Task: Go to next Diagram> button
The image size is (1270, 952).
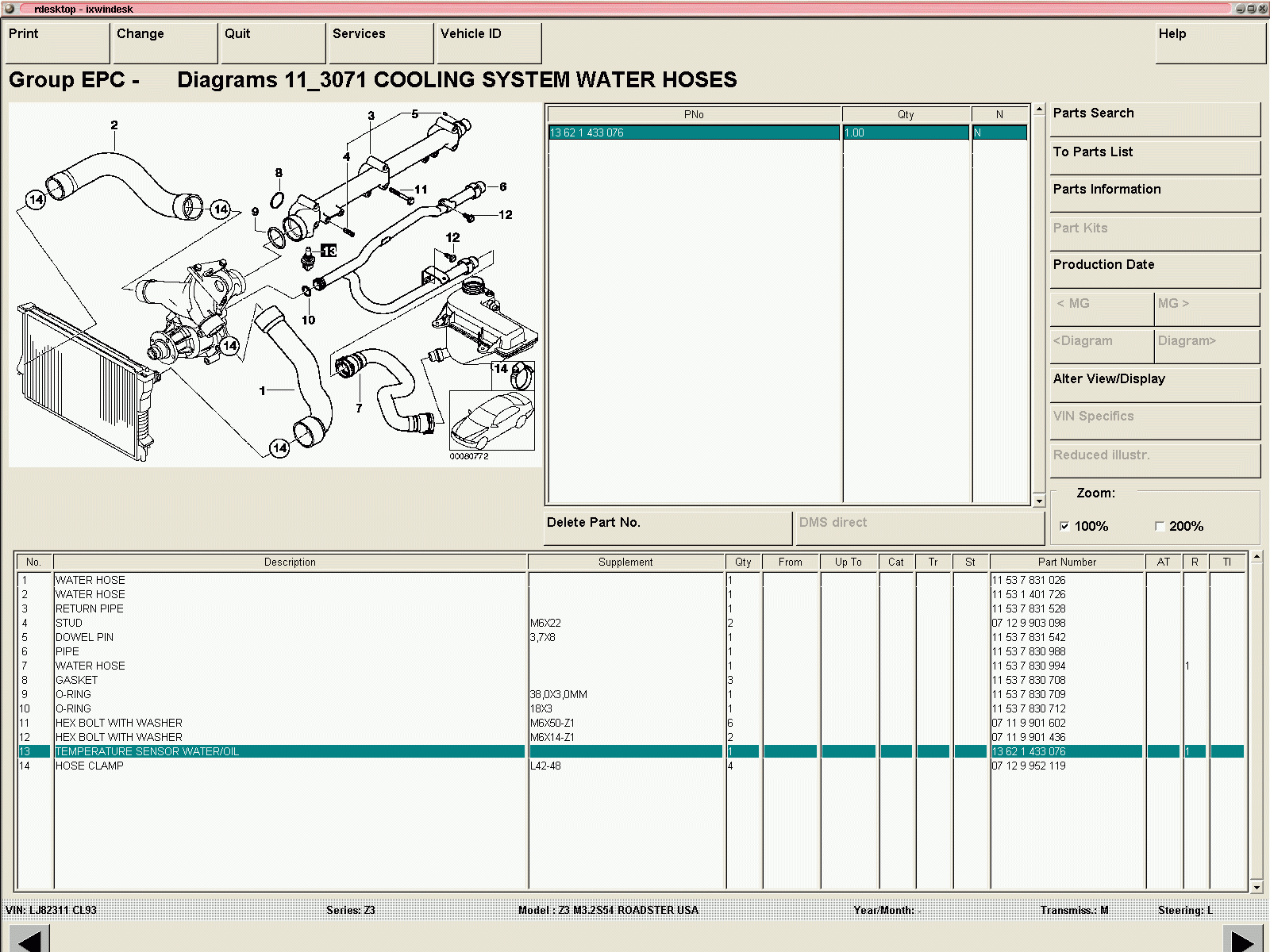Action: [x=1207, y=347]
